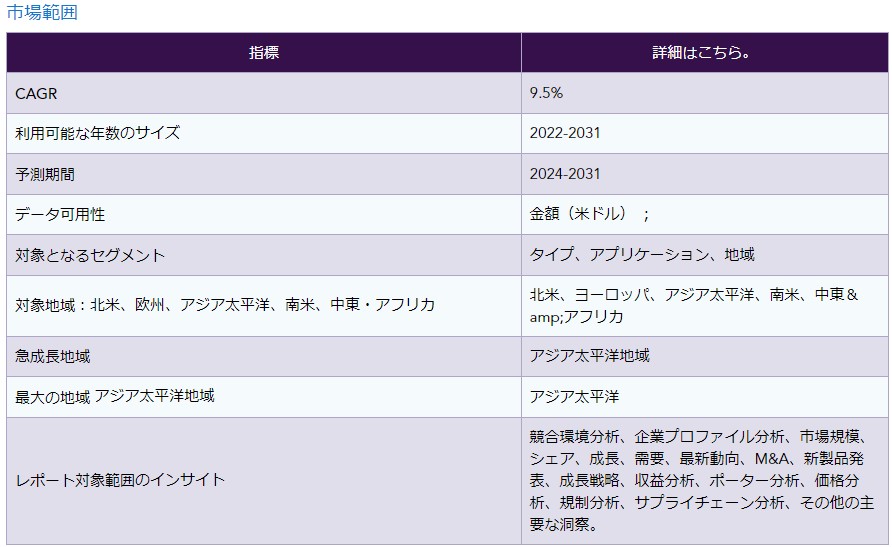Viewport: 892px width, 547px height.
Task: Click the 競合環境分析 insights description cell
Action: coord(705,480)
